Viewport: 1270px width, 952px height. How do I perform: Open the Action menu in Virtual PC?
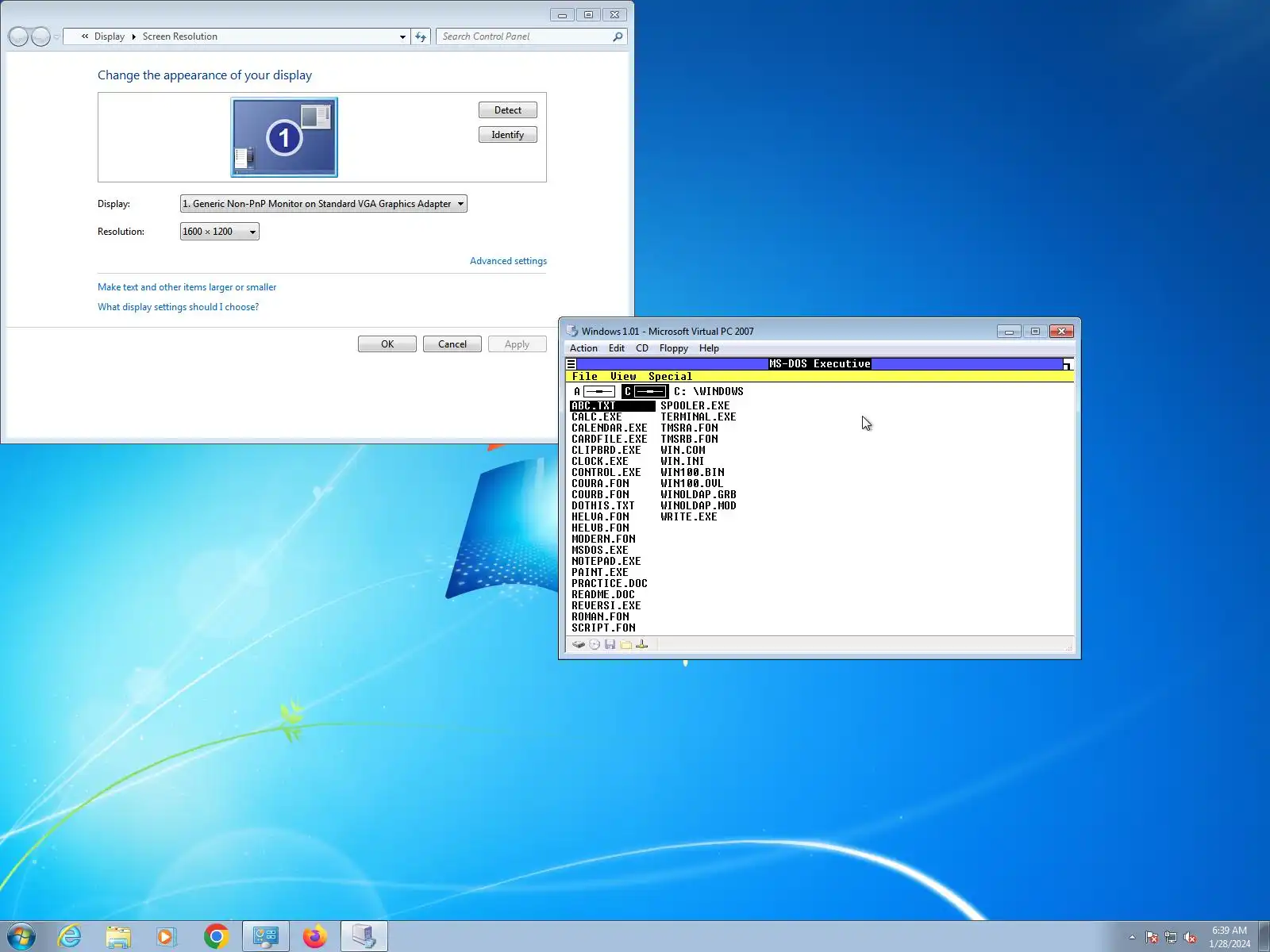[583, 348]
